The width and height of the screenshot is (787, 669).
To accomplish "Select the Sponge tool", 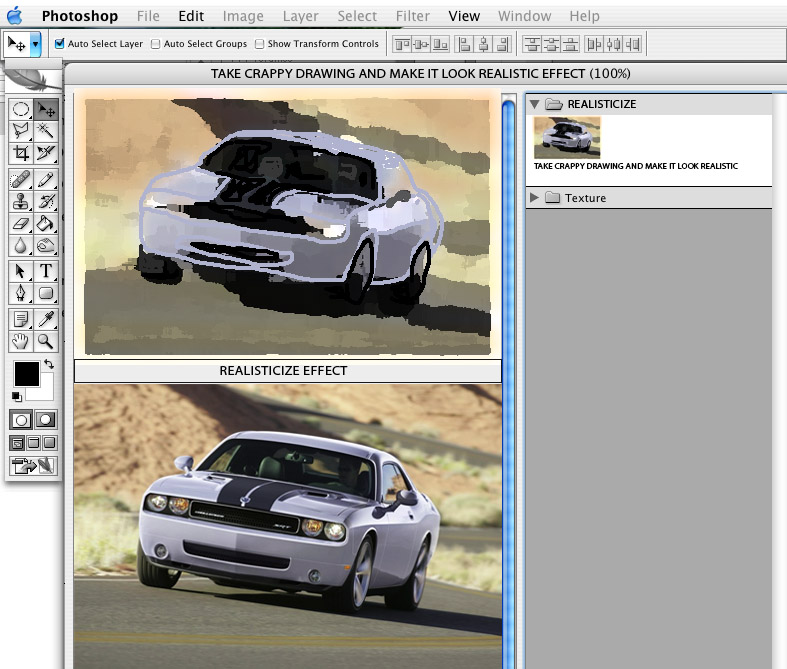I will [46, 245].
